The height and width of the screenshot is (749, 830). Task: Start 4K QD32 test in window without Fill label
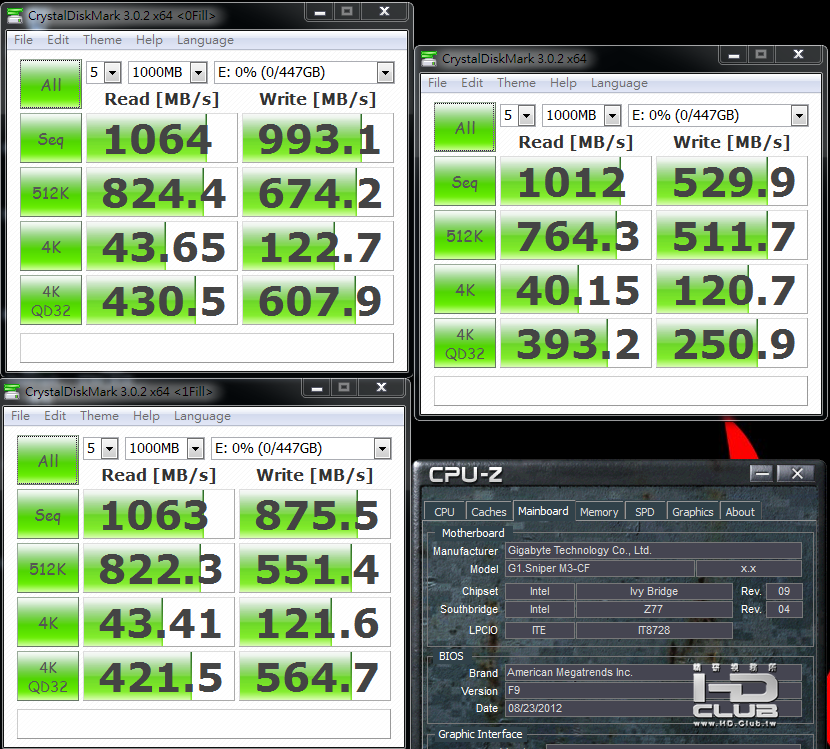coord(465,343)
